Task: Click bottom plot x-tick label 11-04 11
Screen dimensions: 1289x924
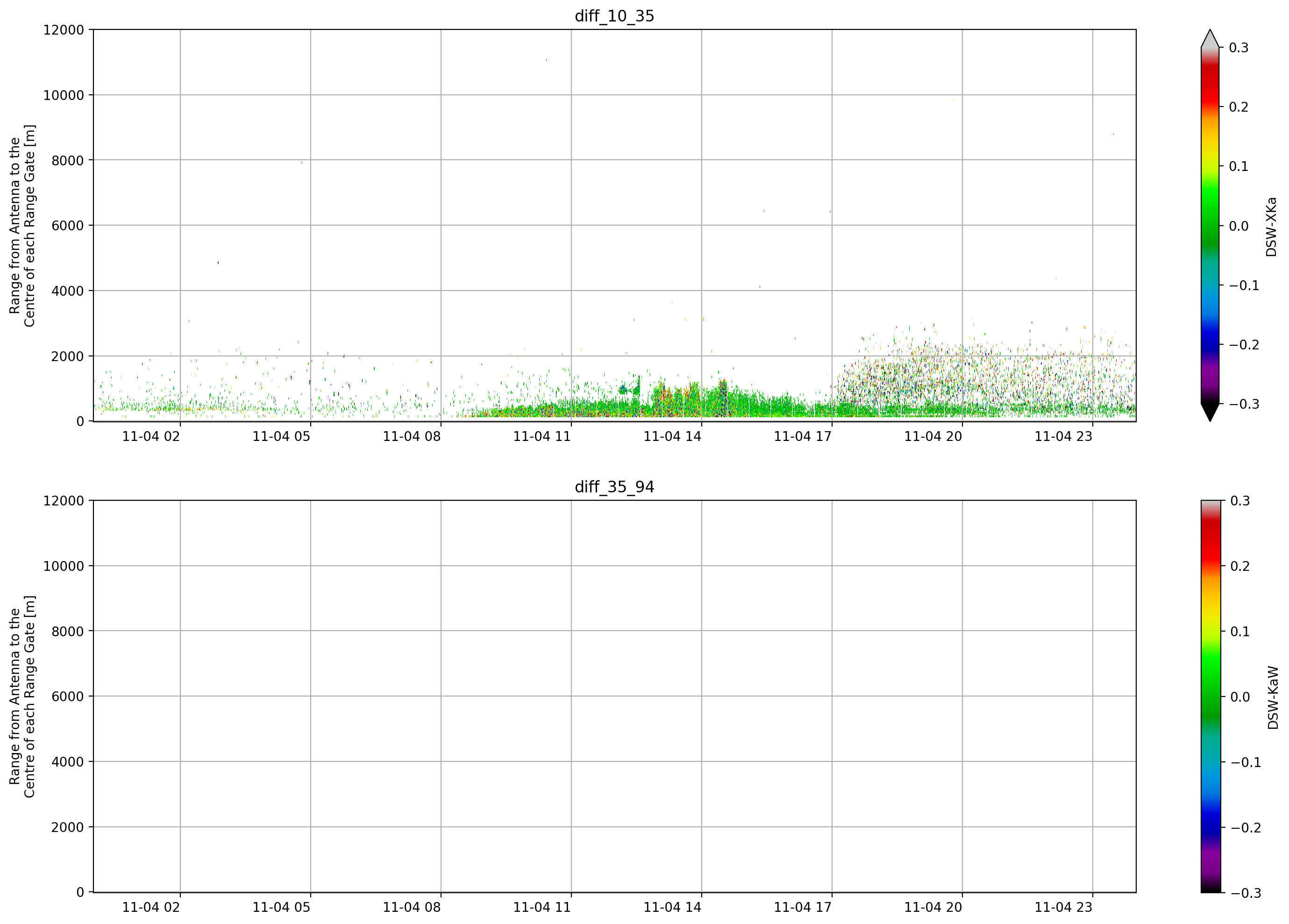Action: 541,908
